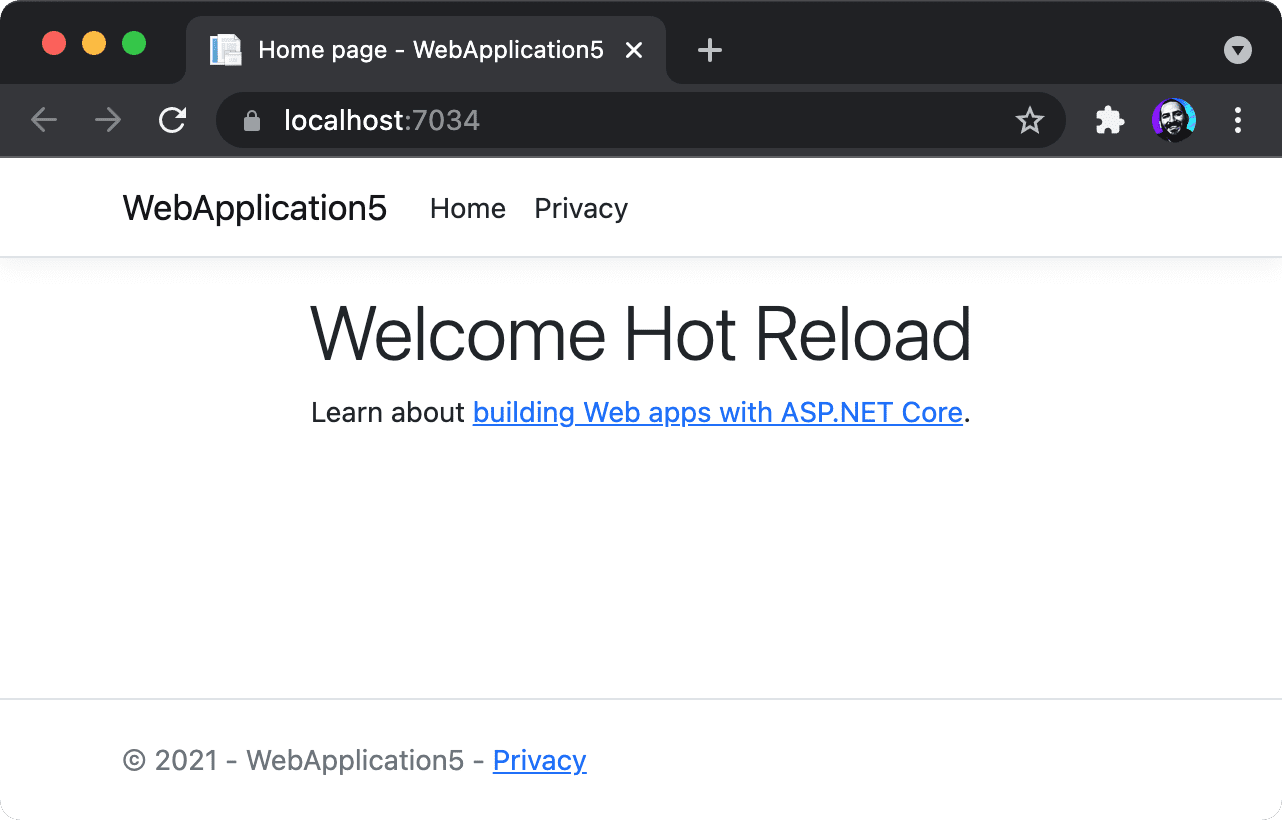Viewport: 1282px width, 820px height.
Task: Click the "Learn about" text
Action: [x=388, y=412]
